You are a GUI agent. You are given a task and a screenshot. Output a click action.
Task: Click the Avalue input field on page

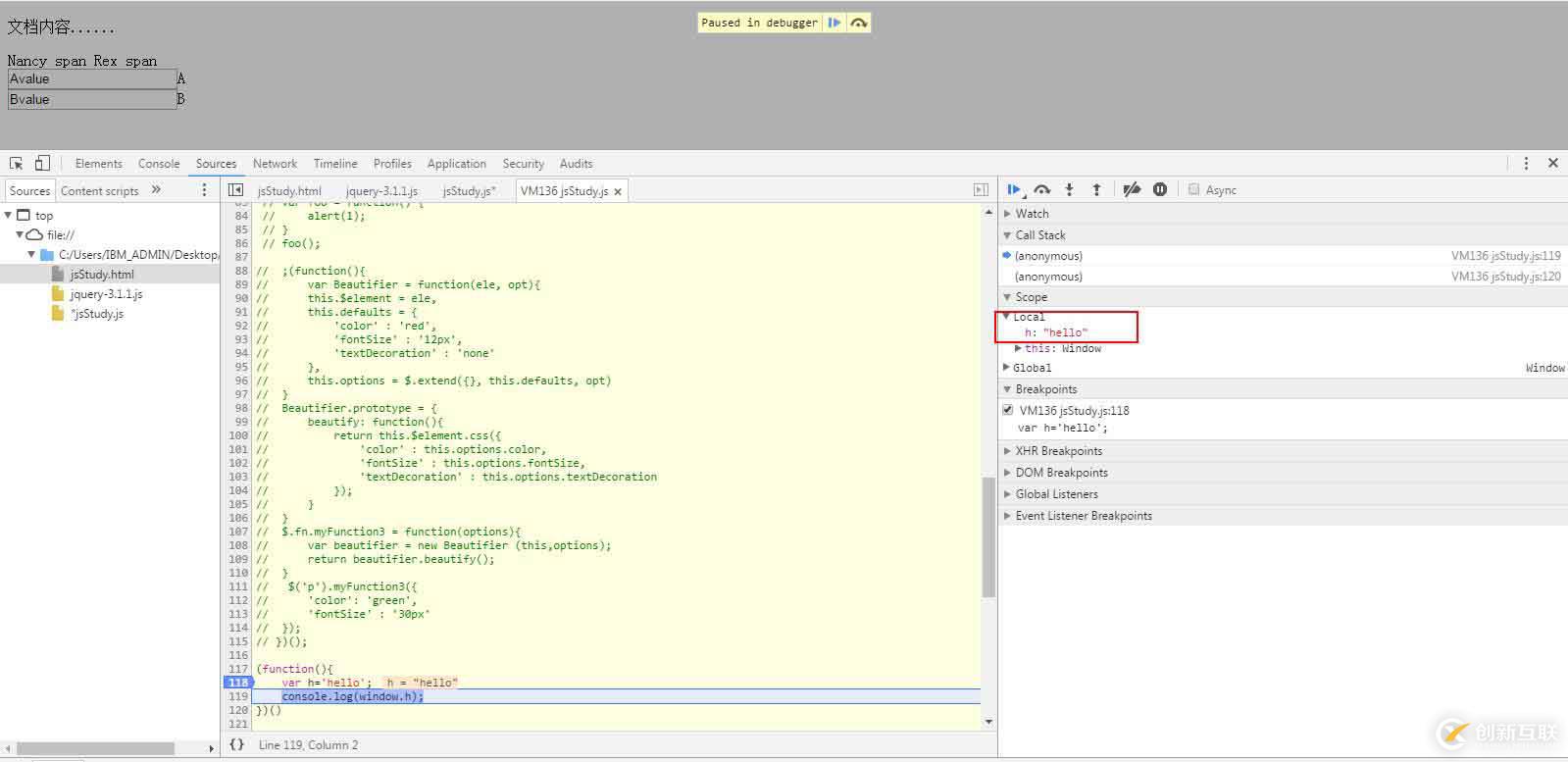click(x=92, y=78)
